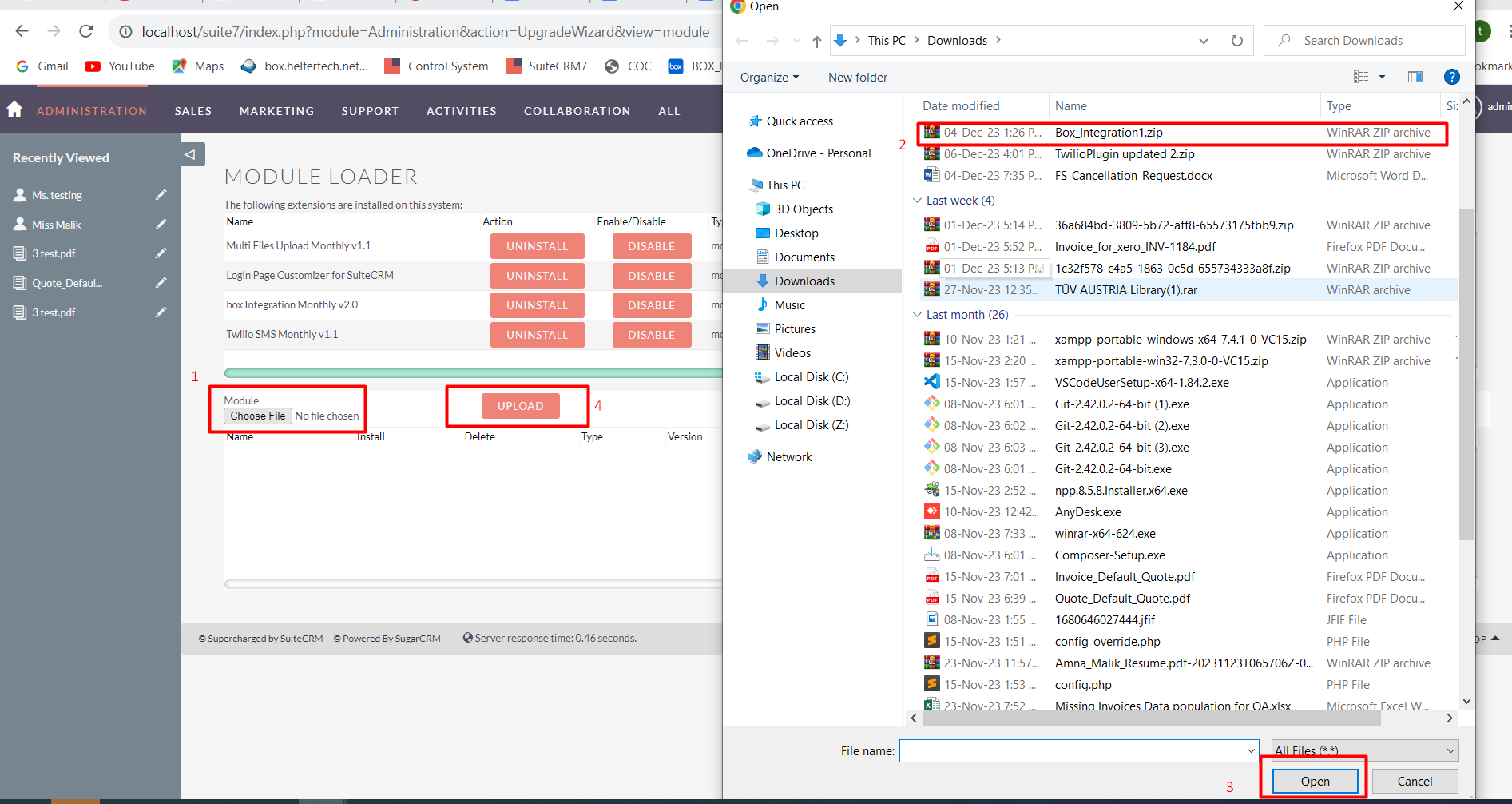The image size is (1512, 804).
Task: Open the File name dropdown list
Action: 1251,750
